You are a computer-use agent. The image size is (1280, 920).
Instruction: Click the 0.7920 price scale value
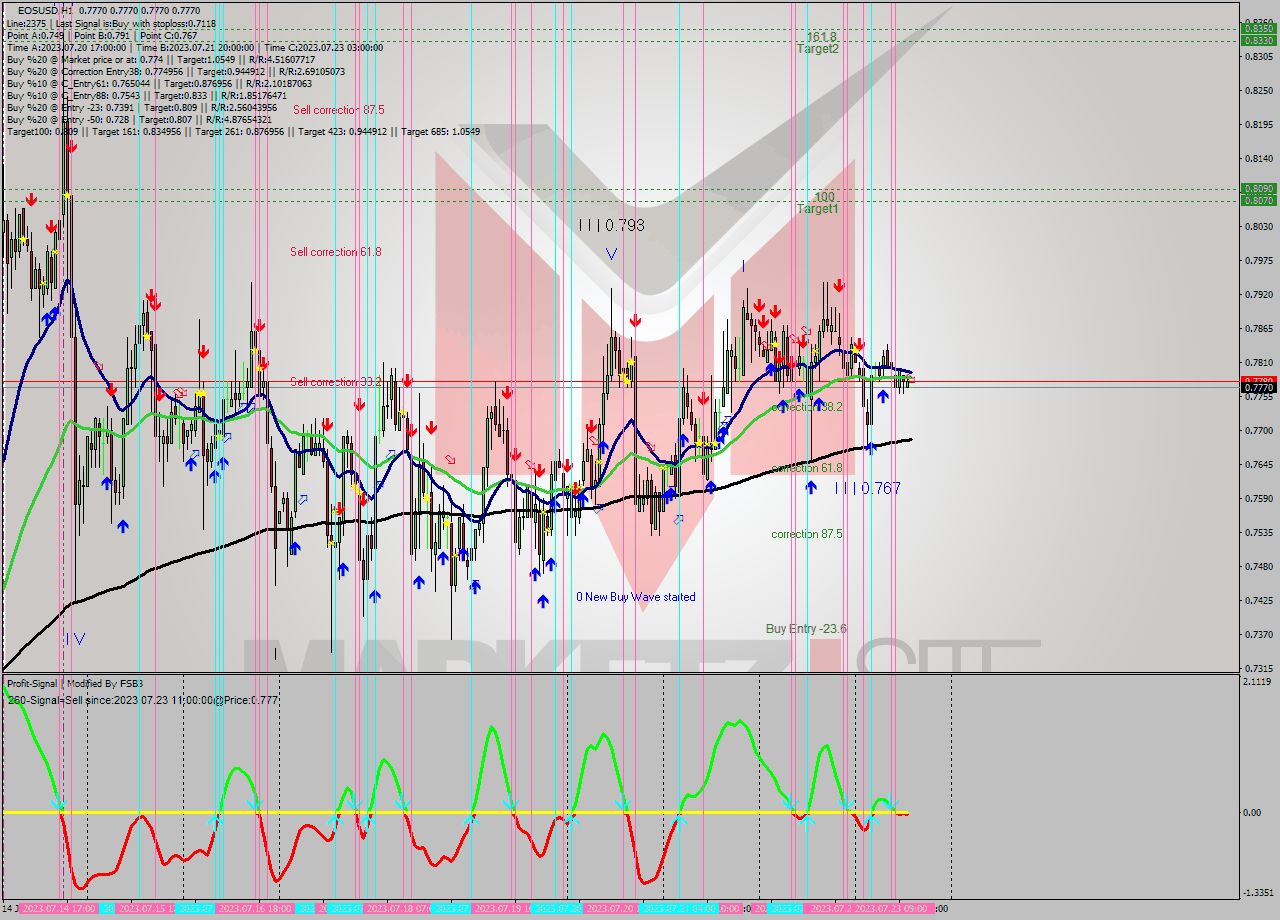click(1258, 295)
